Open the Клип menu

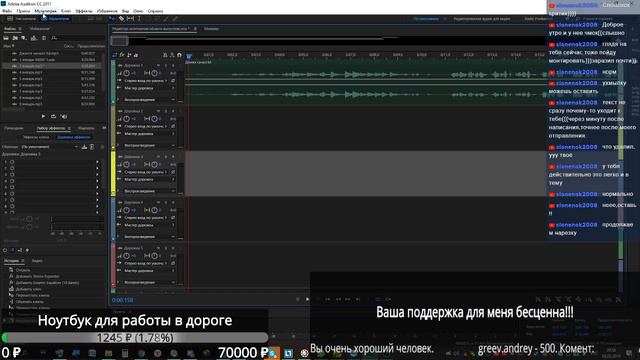click(x=66, y=11)
